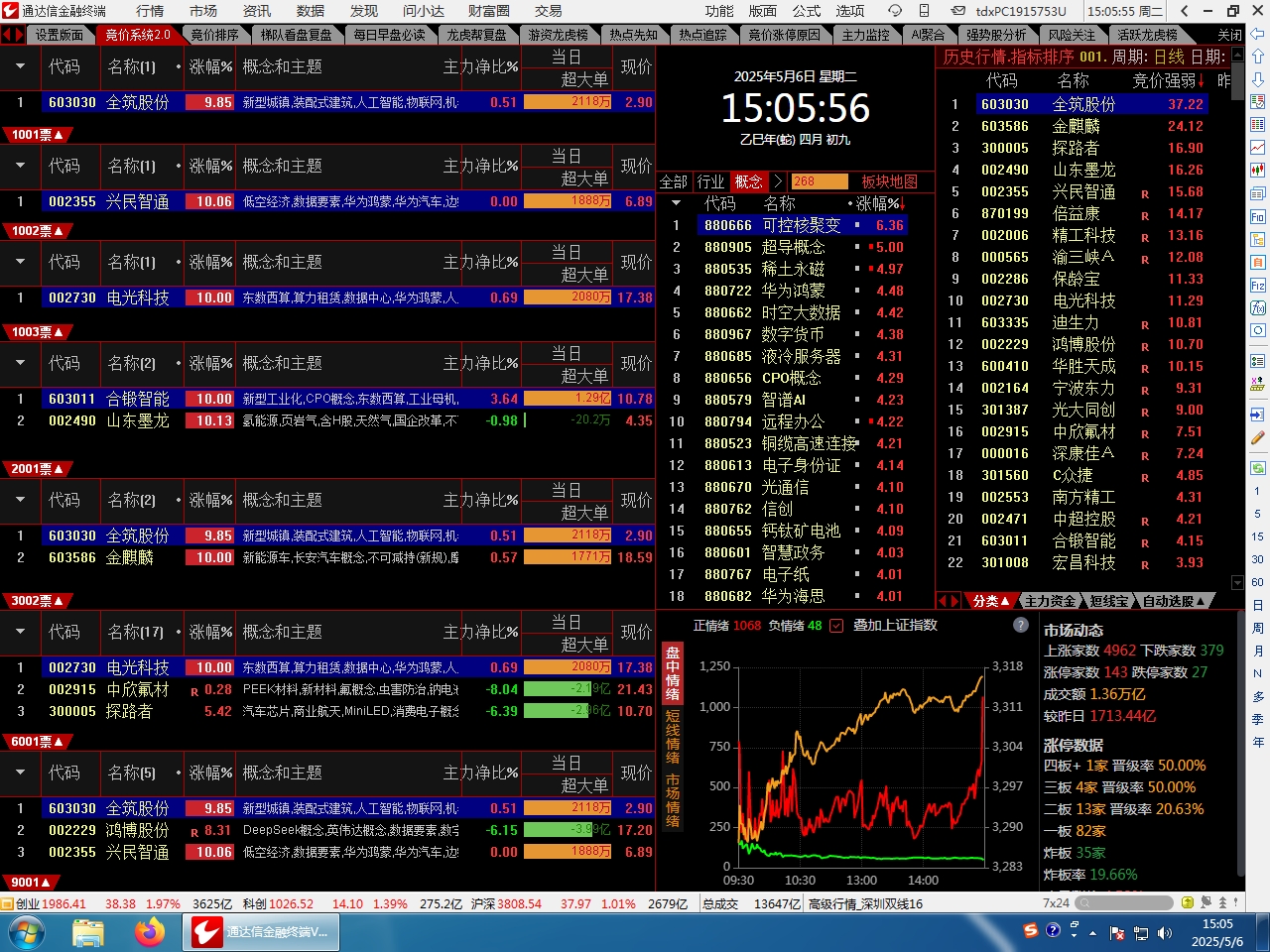This screenshot has width=1270, height=952.
Task: Click the scrollbar up arrow of ranking list
Action: [1239, 56]
